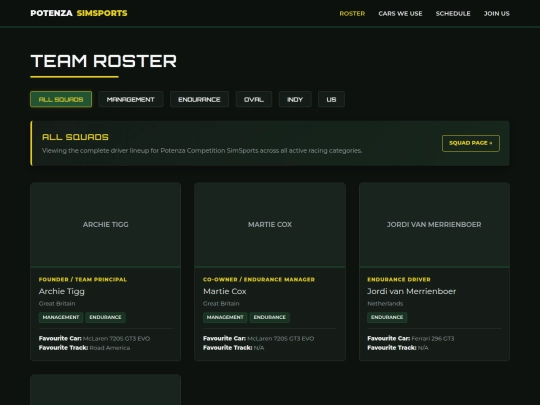Click the Martie Cox name heading

point(225,291)
